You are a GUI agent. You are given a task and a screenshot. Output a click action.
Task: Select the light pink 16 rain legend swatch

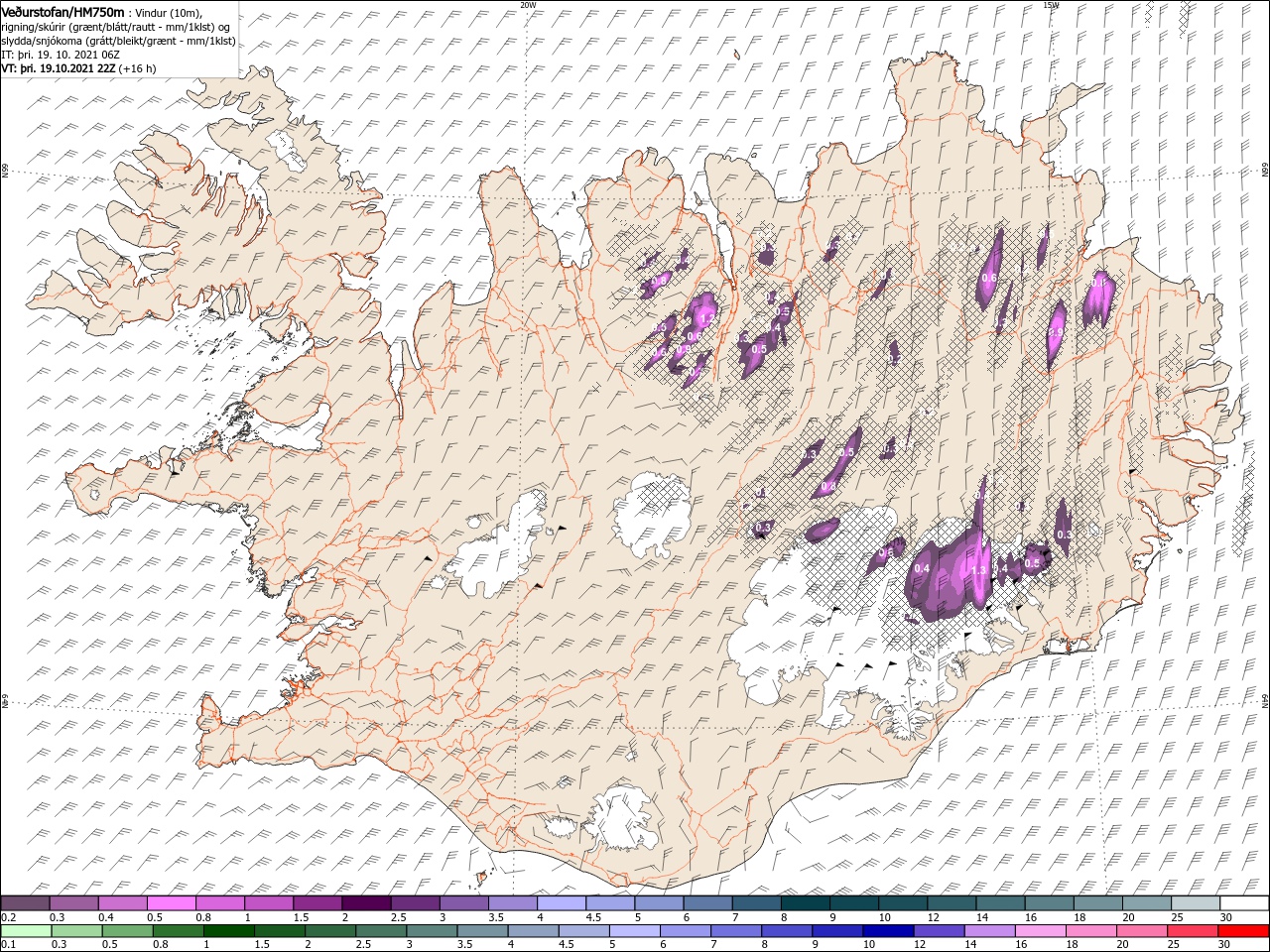(x=1039, y=931)
